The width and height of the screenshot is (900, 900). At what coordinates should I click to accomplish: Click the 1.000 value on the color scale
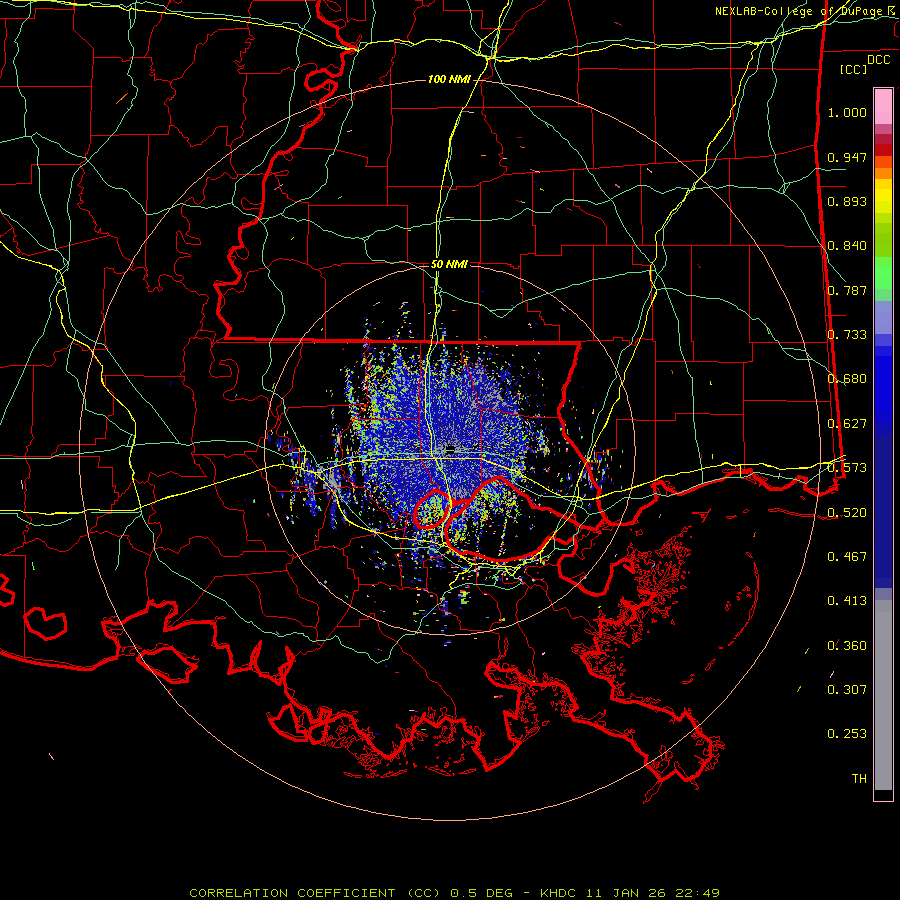pos(847,112)
